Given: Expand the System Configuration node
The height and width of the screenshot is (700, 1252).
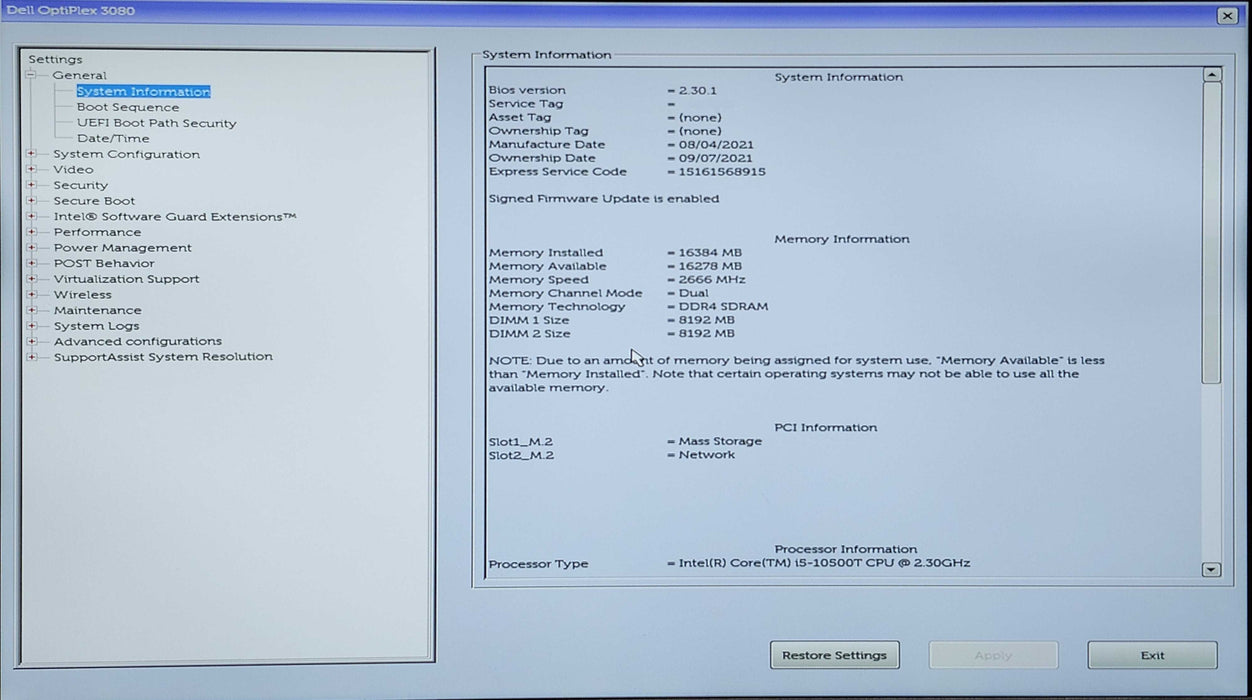Looking at the screenshot, I should tap(31, 154).
